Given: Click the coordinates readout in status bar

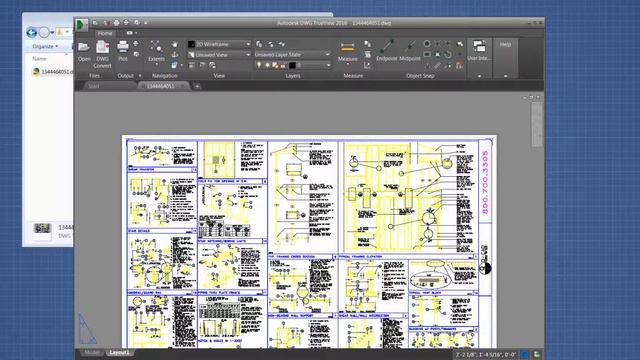Looking at the screenshot, I should (x=486, y=355).
